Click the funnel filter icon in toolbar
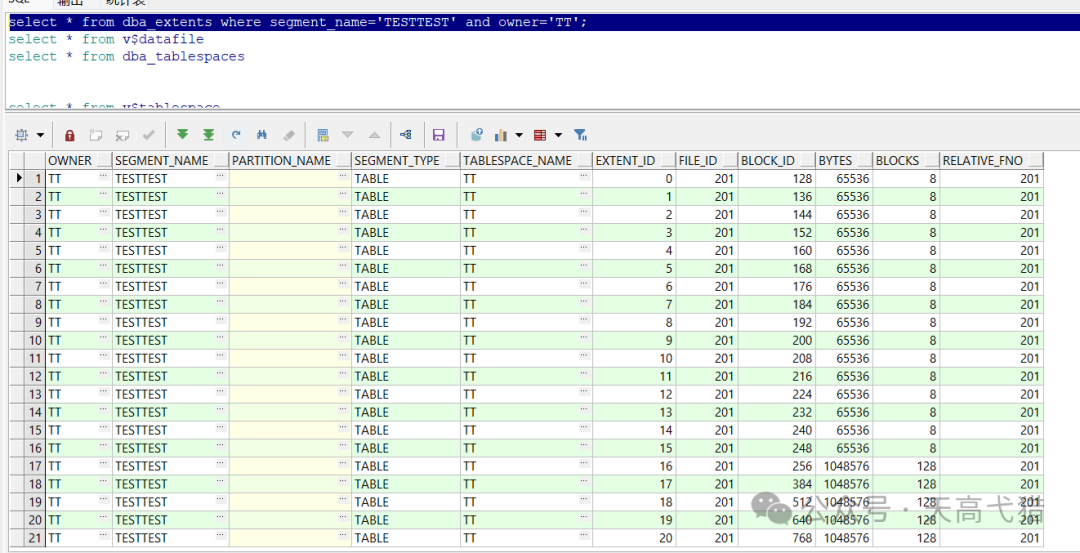This screenshot has height=553, width=1080. 580,135
